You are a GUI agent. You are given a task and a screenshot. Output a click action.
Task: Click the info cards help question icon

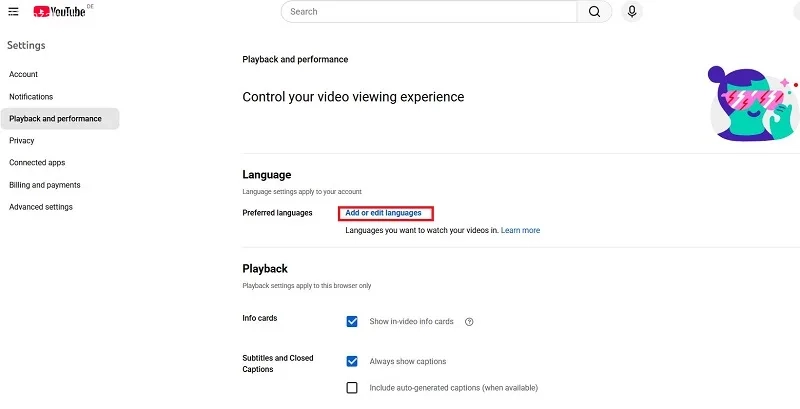[469, 322]
